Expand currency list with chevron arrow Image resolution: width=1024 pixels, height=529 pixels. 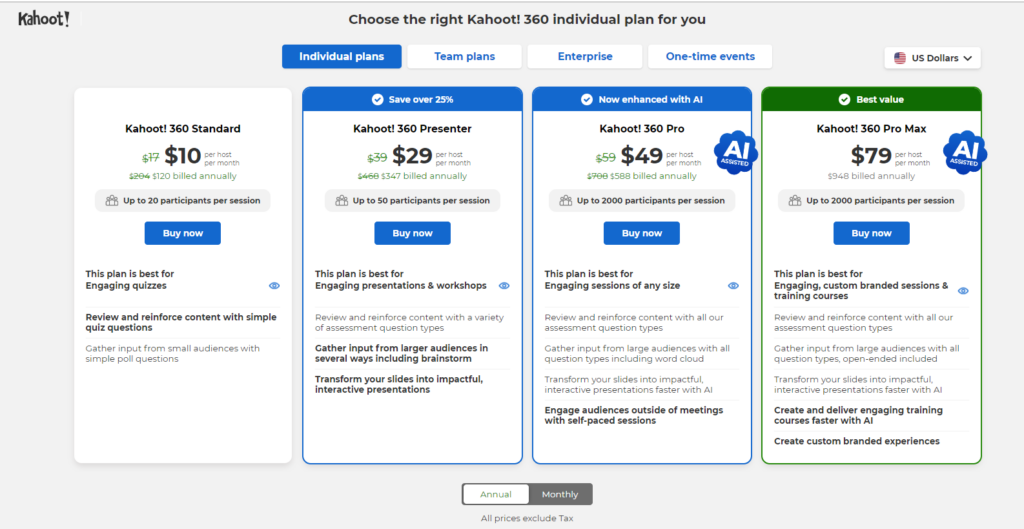point(968,58)
